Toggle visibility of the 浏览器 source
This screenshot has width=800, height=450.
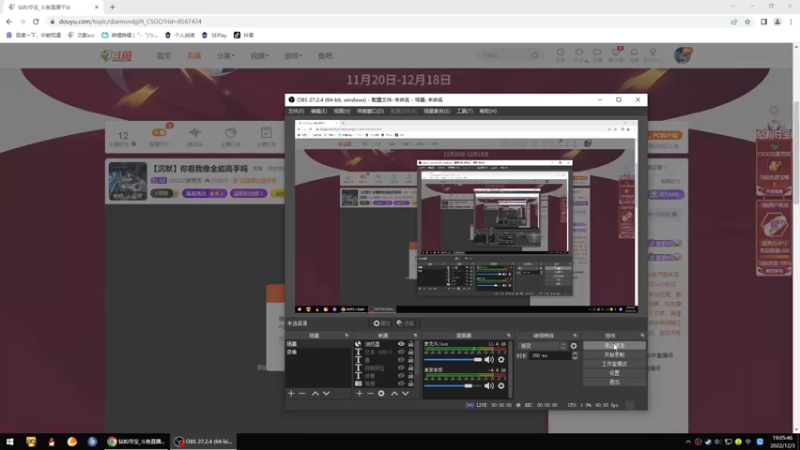pyautogui.click(x=401, y=344)
